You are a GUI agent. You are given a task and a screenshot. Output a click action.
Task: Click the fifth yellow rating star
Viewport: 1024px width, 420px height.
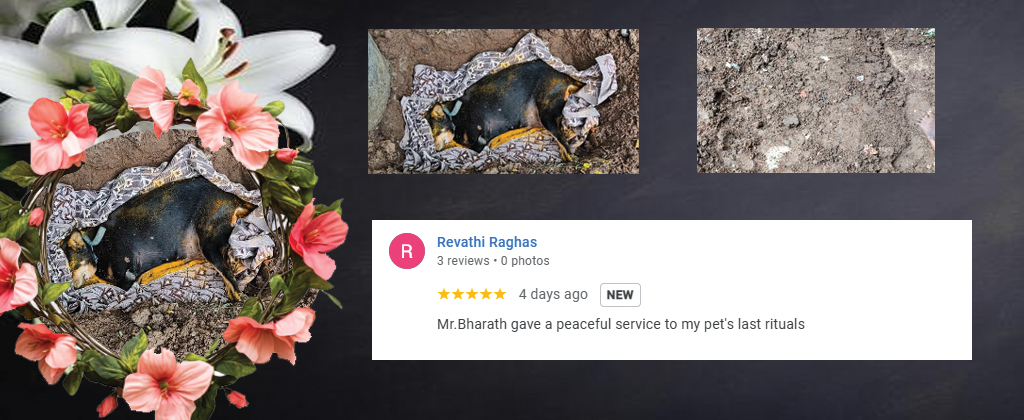pos(500,295)
